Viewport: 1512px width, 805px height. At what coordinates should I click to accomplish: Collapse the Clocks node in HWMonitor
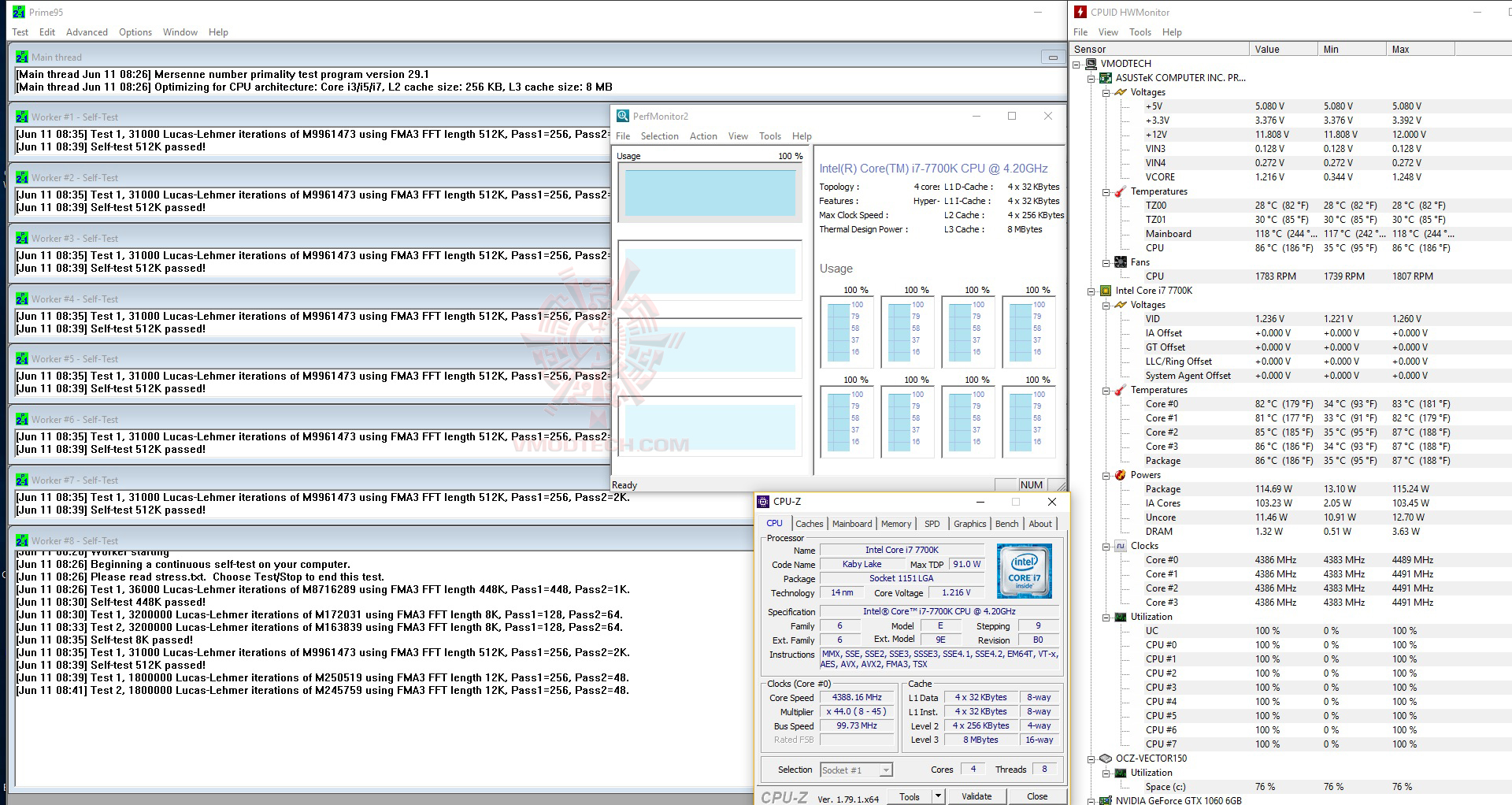pyautogui.click(x=1106, y=546)
